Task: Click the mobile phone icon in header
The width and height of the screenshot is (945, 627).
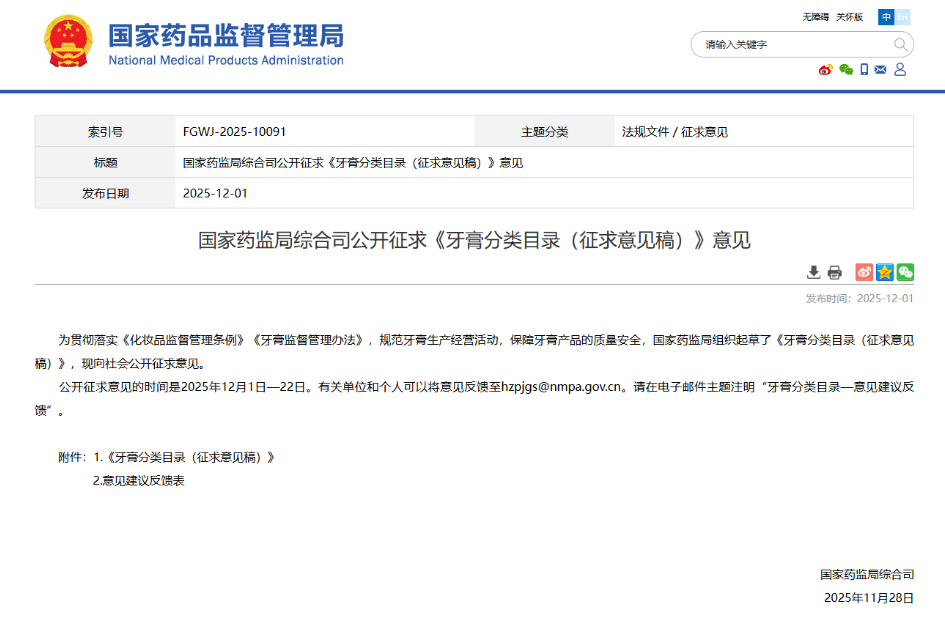Action: (x=863, y=70)
